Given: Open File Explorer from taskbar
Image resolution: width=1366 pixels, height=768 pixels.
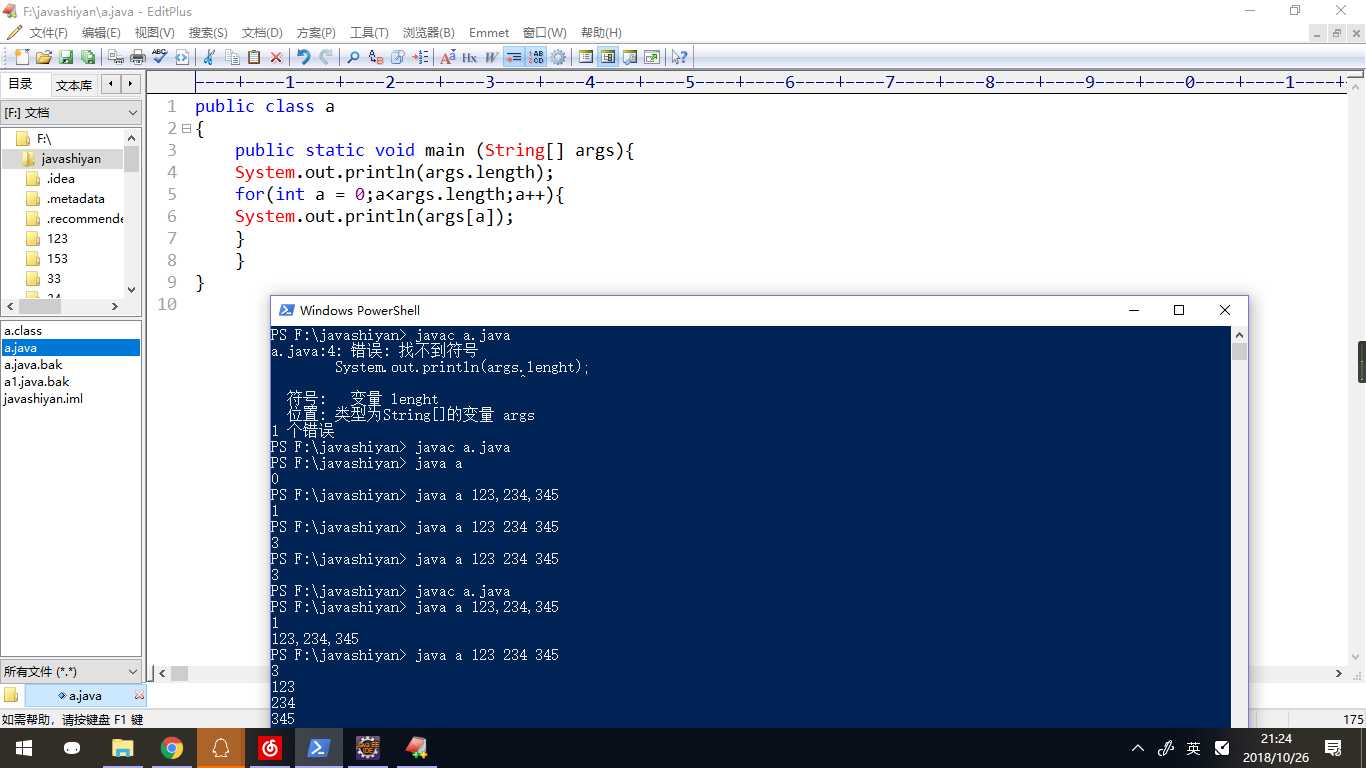Looking at the screenshot, I should (122, 748).
